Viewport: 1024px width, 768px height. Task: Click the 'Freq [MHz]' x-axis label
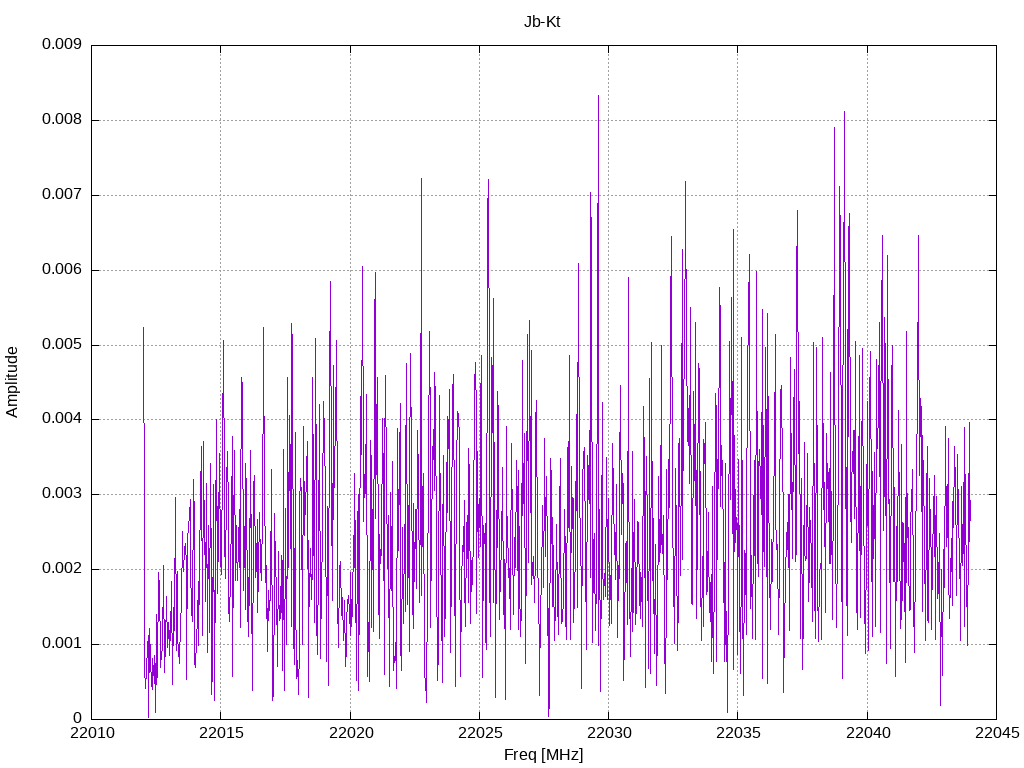(543, 755)
